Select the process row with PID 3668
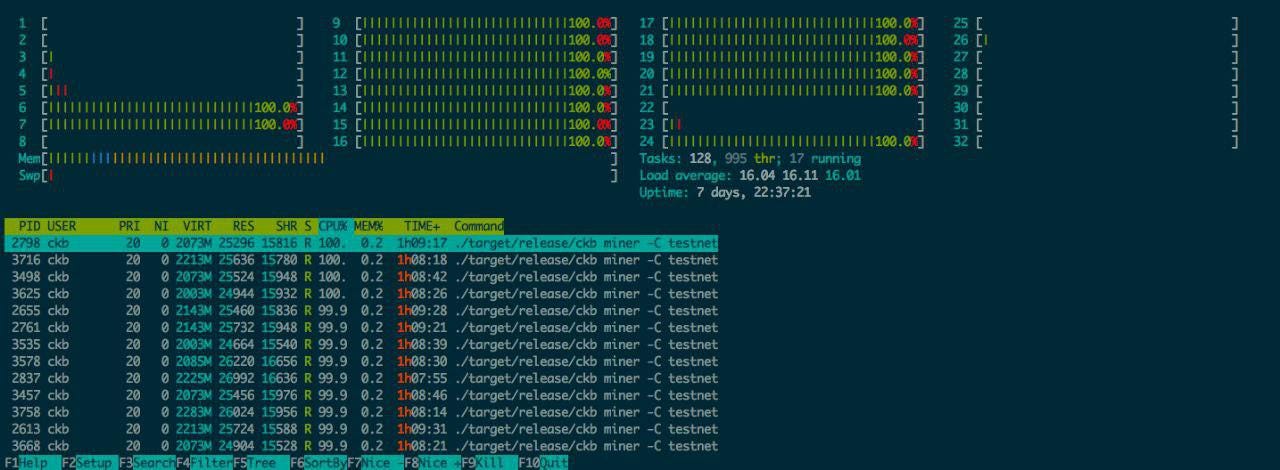 (x=361, y=446)
